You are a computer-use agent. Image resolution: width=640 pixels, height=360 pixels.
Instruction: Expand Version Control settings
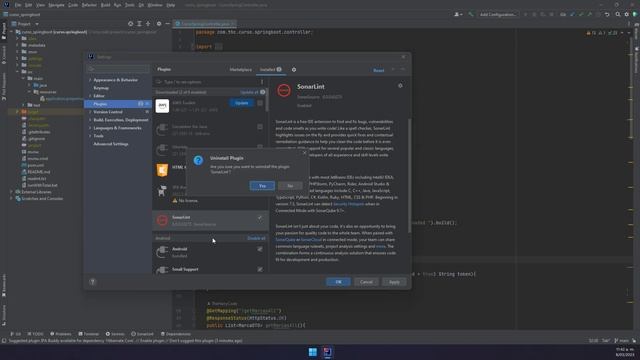[x=90, y=112]
